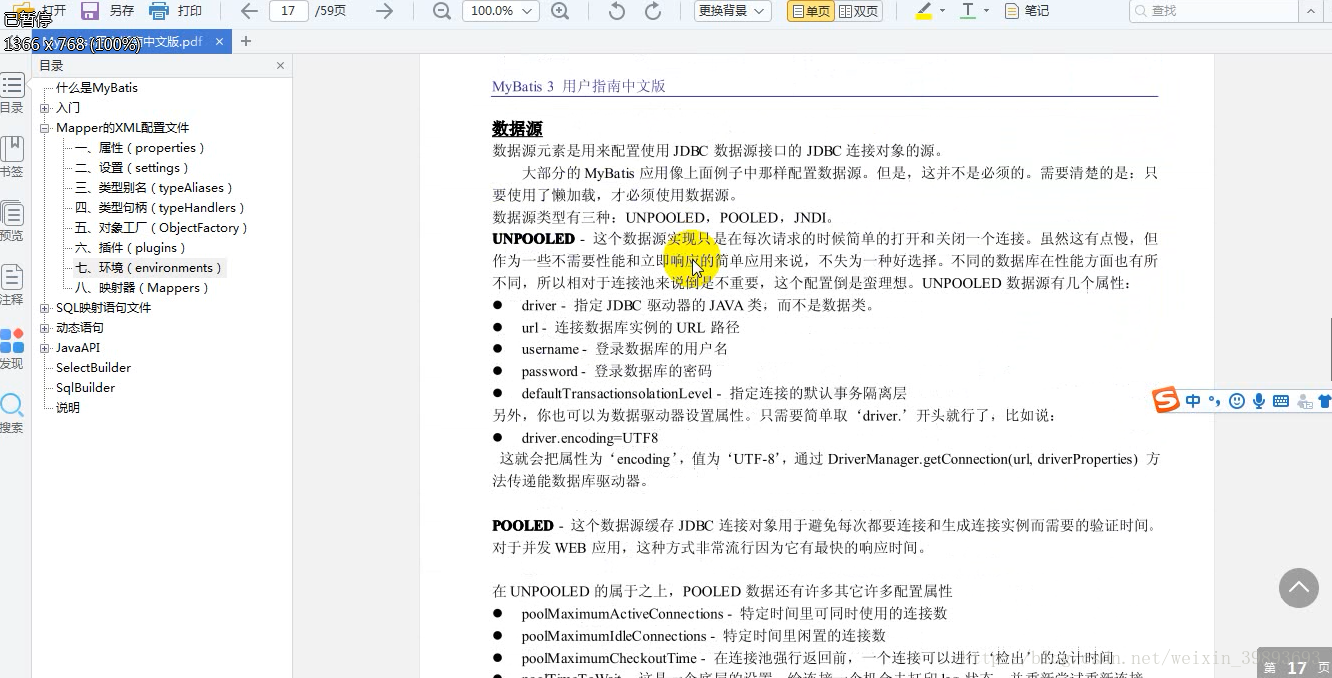Screen dimensions: 1332x678
Task: Click the 查找 search input box
Action: click(1212, 11)
